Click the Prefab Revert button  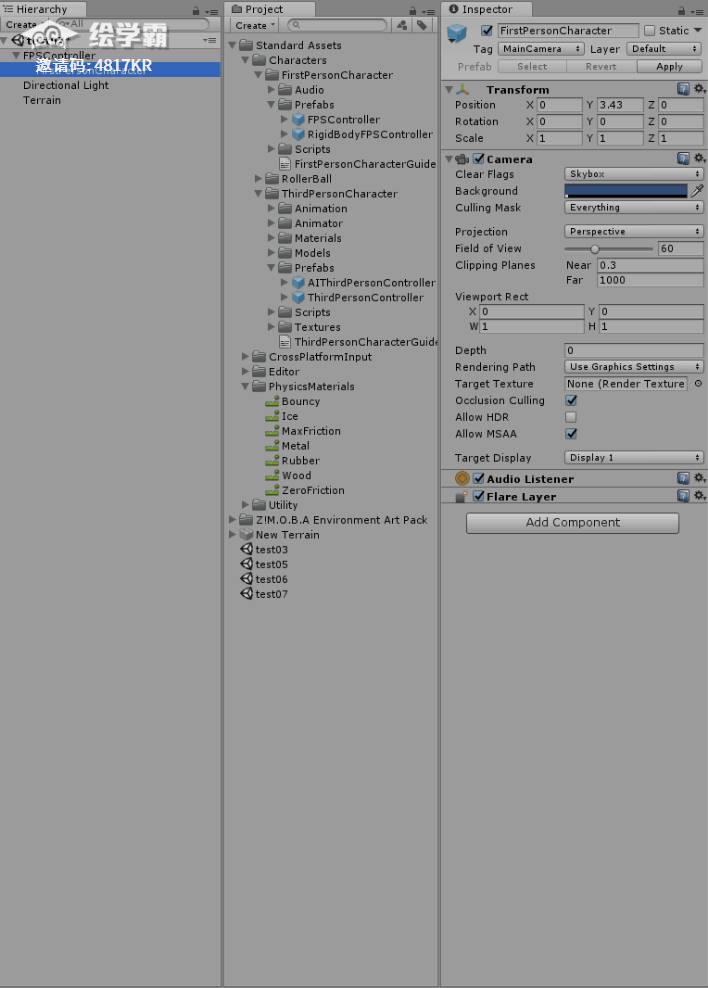pos(601,66)
